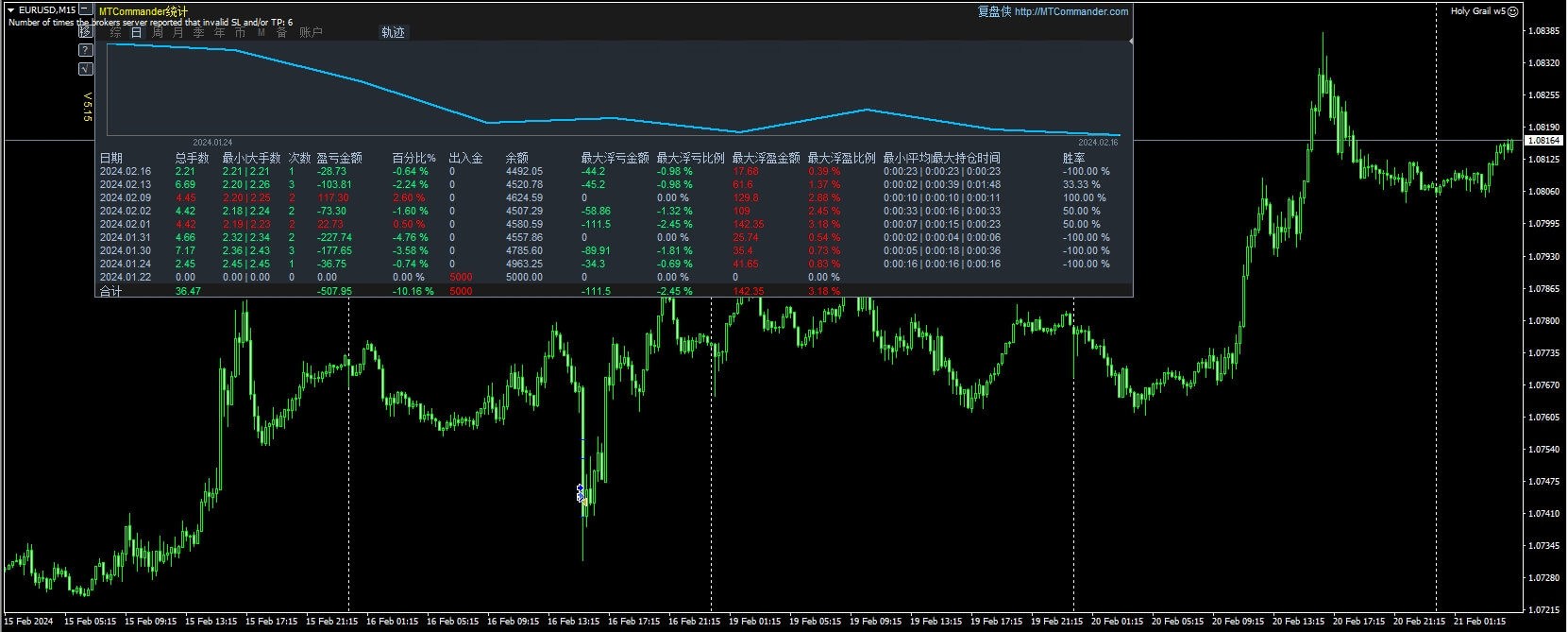
Task: Open the EURUSD,M15 chart dropdown triangle
Action: click(11, 10)
